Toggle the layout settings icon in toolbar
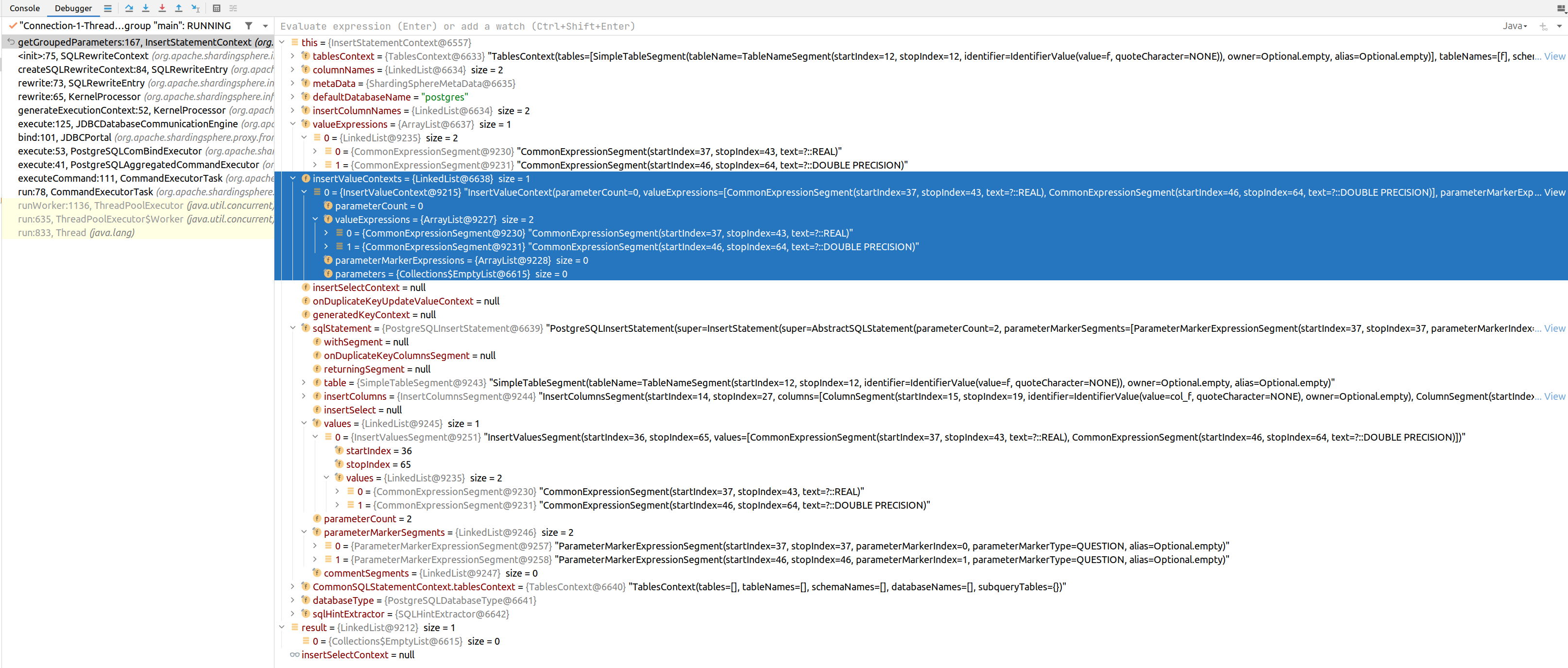1568x668 pixels. click(x=233, y=8)
